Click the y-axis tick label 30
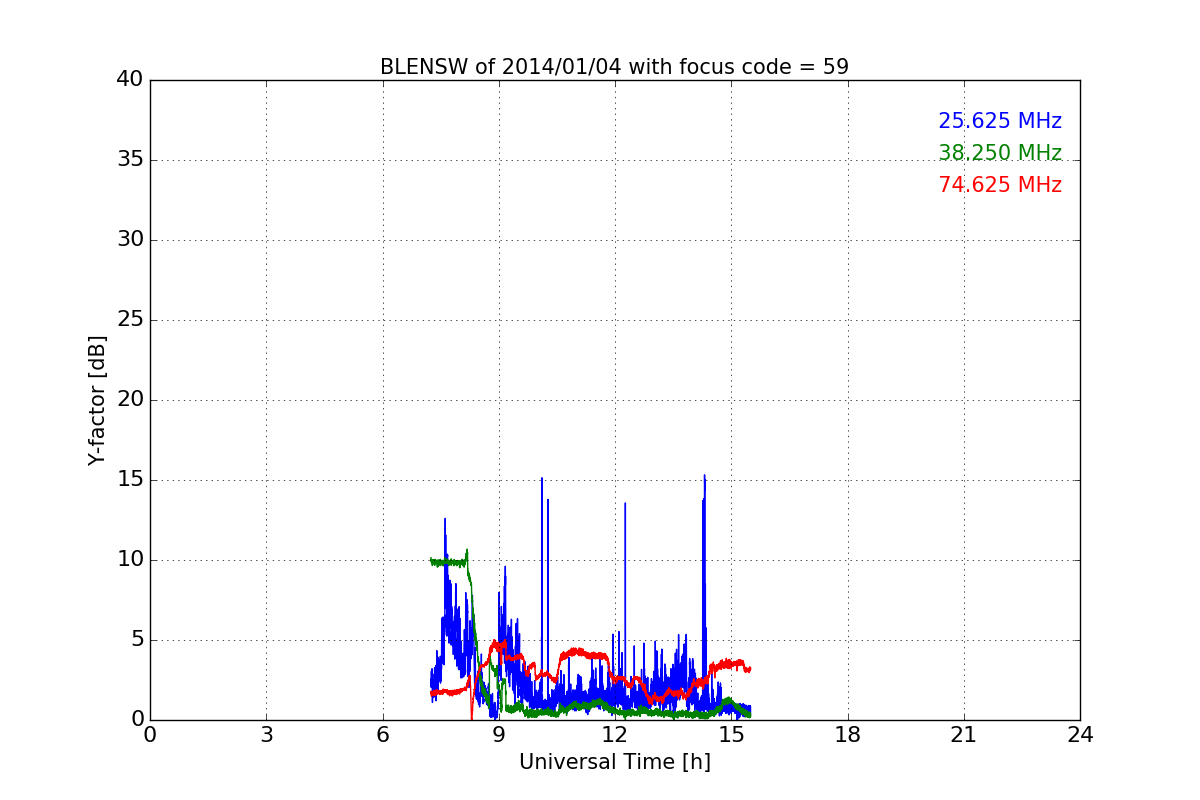Screen dimensions: 1200x800 tap(129, 240)
